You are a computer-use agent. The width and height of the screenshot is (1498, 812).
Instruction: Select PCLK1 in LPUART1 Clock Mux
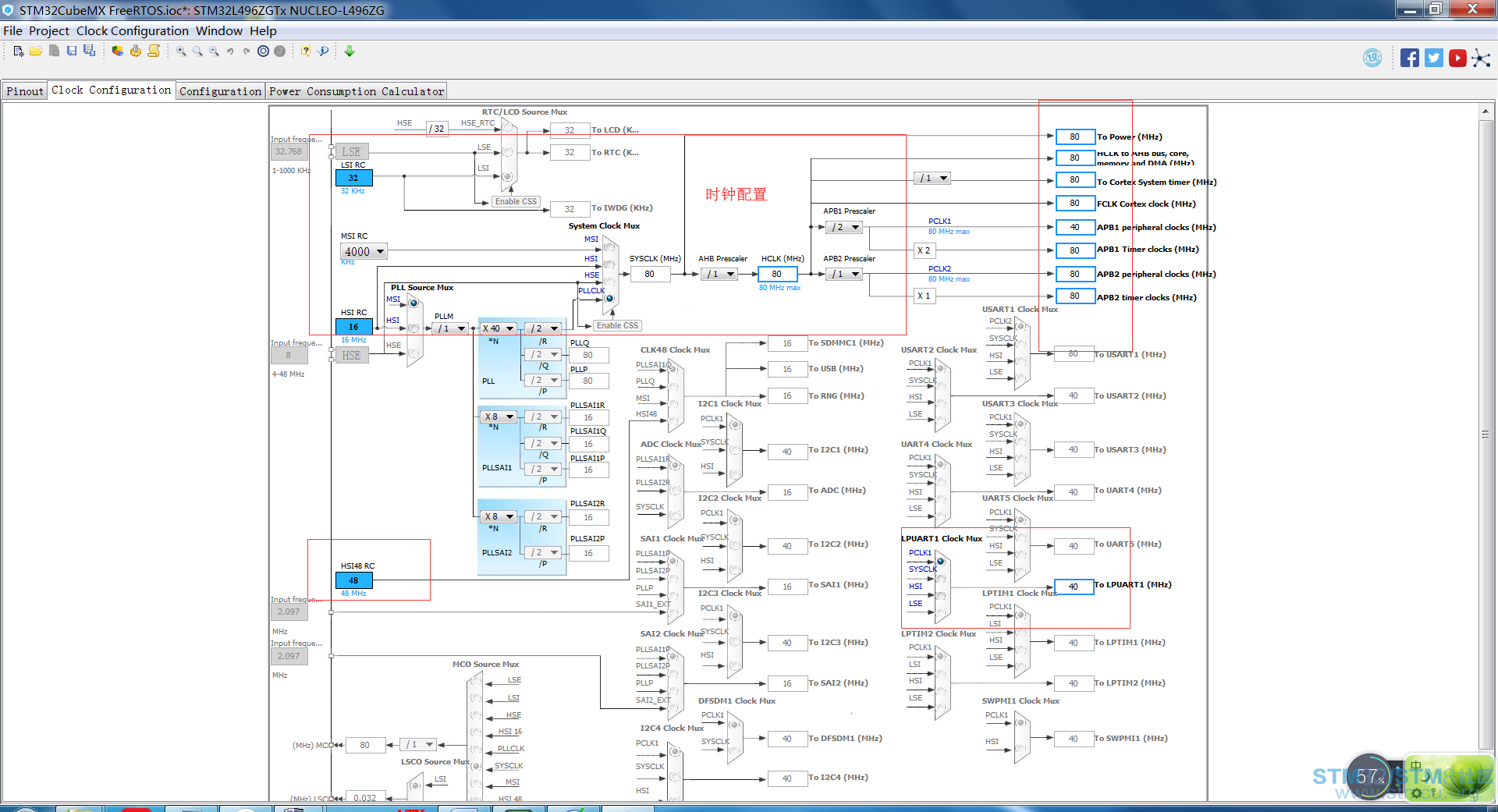click(x=941, y=561)
